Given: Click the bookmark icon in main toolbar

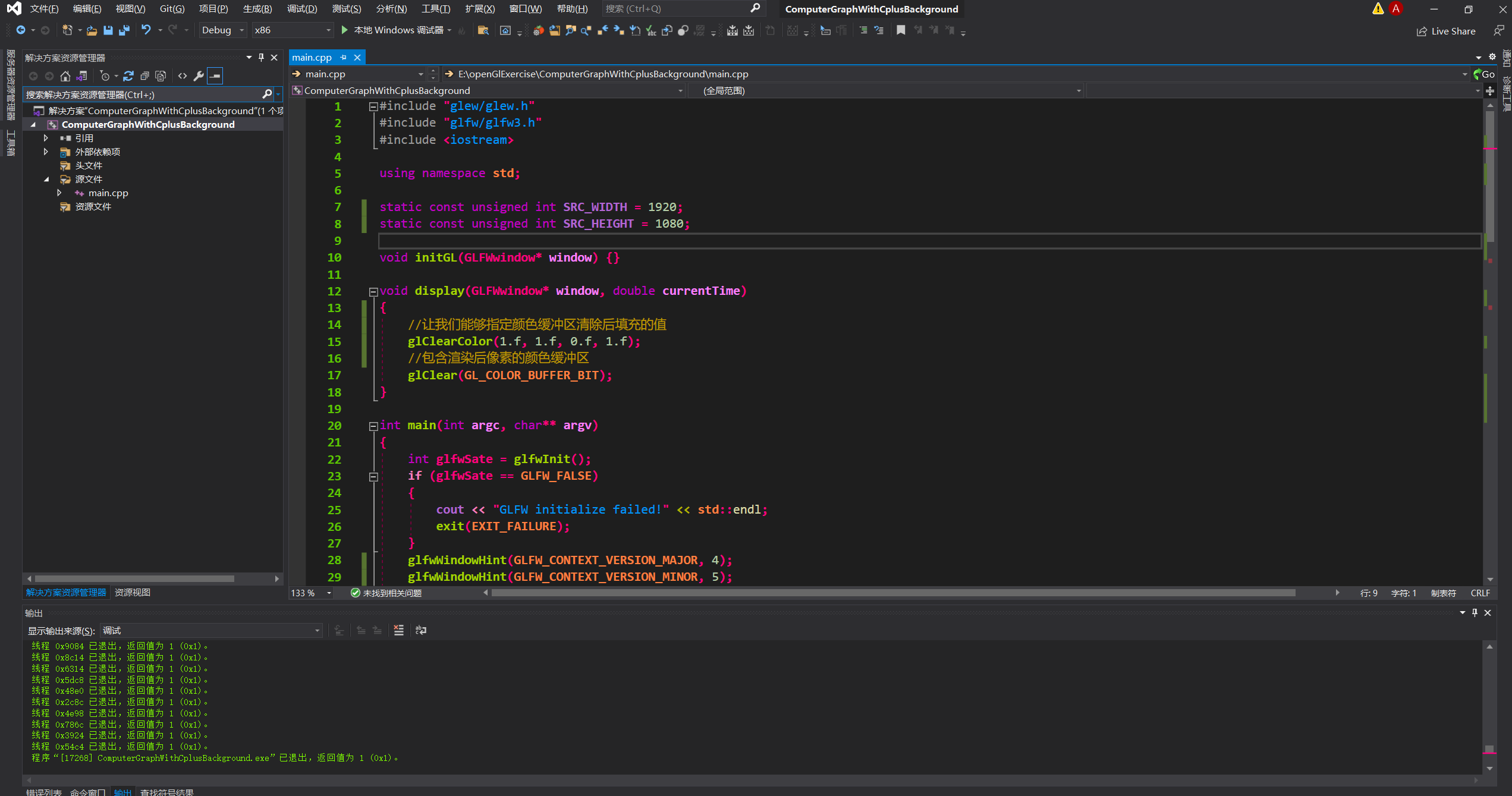Looking at the screenshot, I should [901, 30].
